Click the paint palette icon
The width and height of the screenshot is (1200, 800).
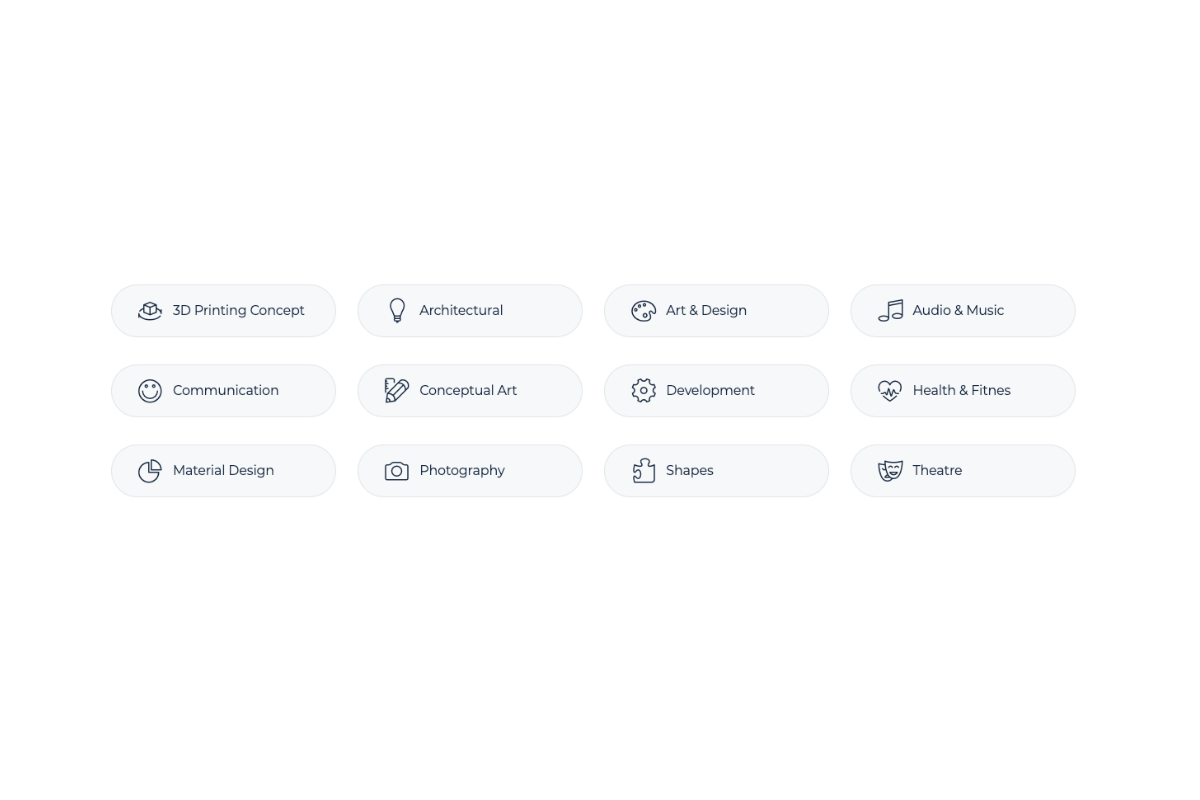click(x=643, y=311)
